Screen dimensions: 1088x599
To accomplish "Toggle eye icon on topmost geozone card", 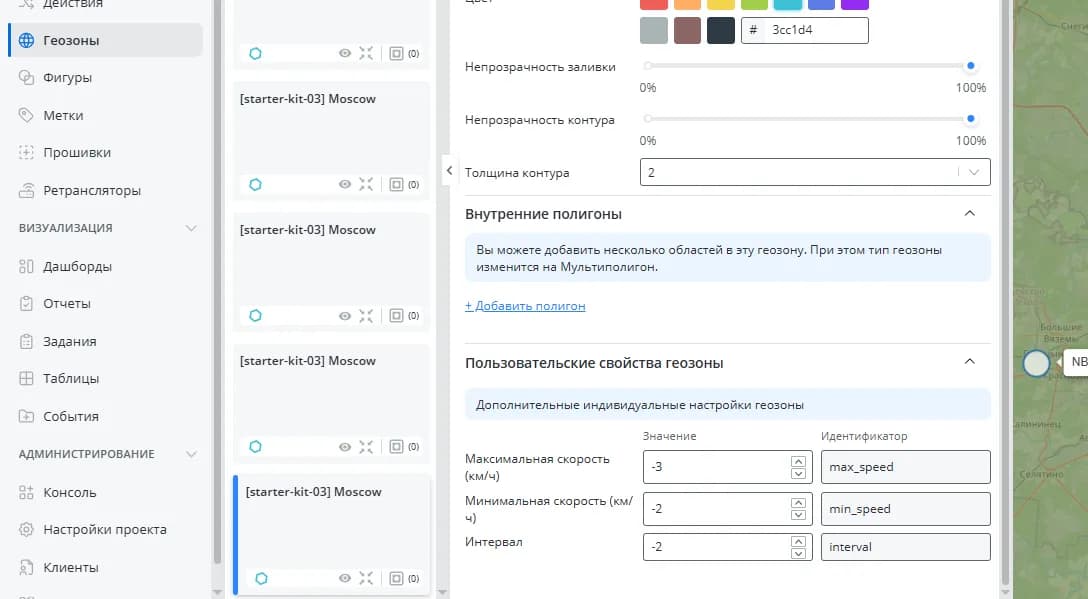I will [x=345, y=53].
